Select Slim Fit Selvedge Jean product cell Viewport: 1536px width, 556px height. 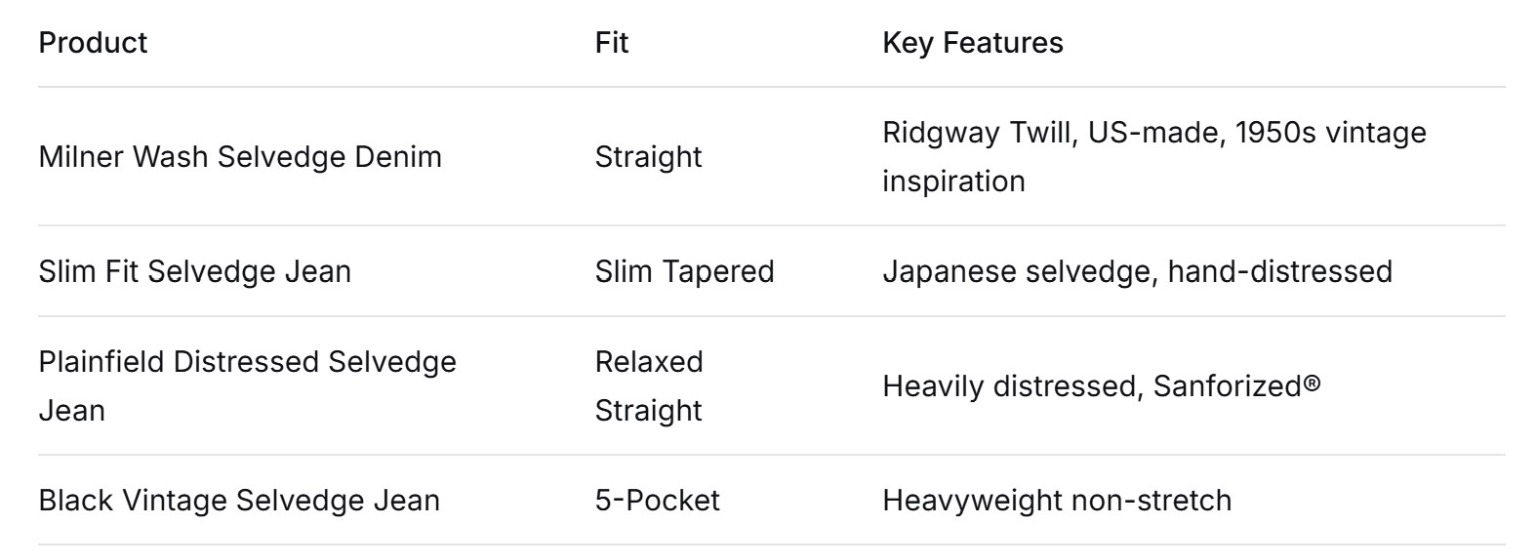coord(195,271)
